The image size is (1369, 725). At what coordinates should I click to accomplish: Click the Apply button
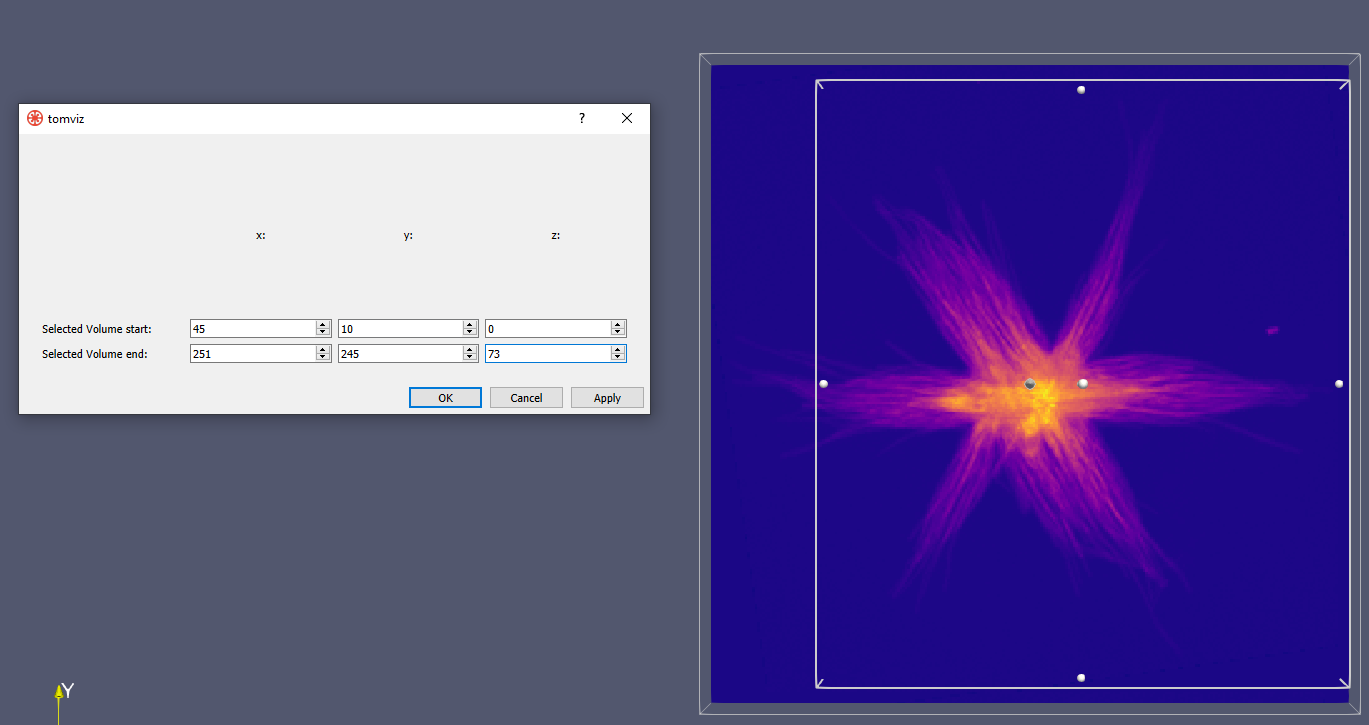[607, 398]
